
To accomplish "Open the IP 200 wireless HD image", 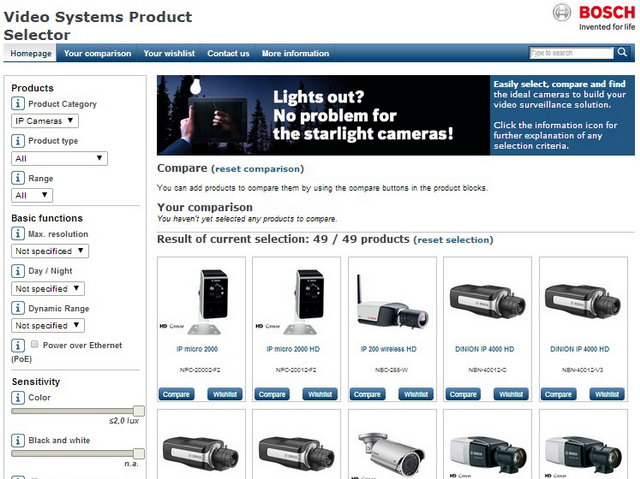I will pyautogui.click(x=392, y=304).
